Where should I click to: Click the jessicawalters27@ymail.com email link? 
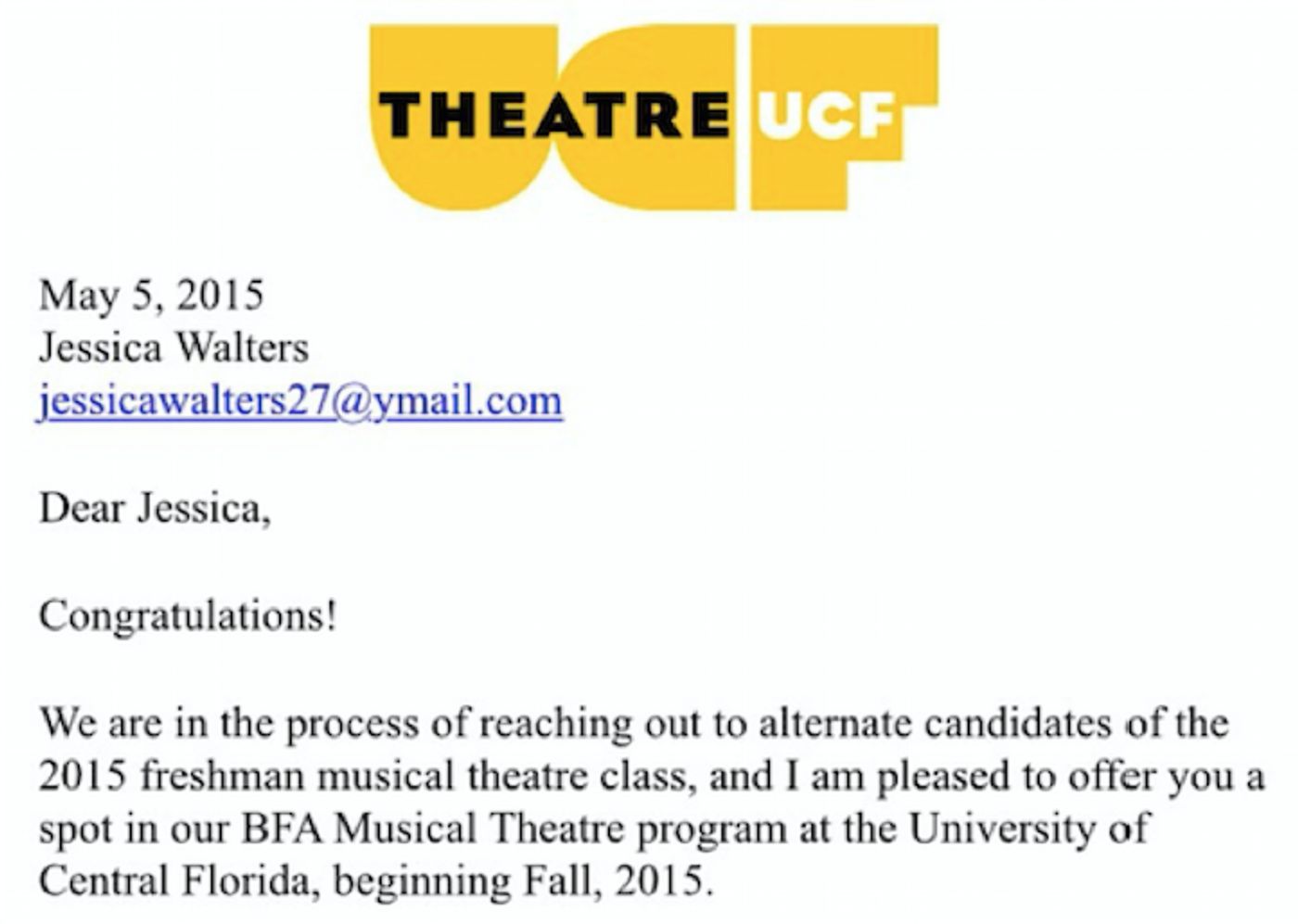tap(299, 401)
